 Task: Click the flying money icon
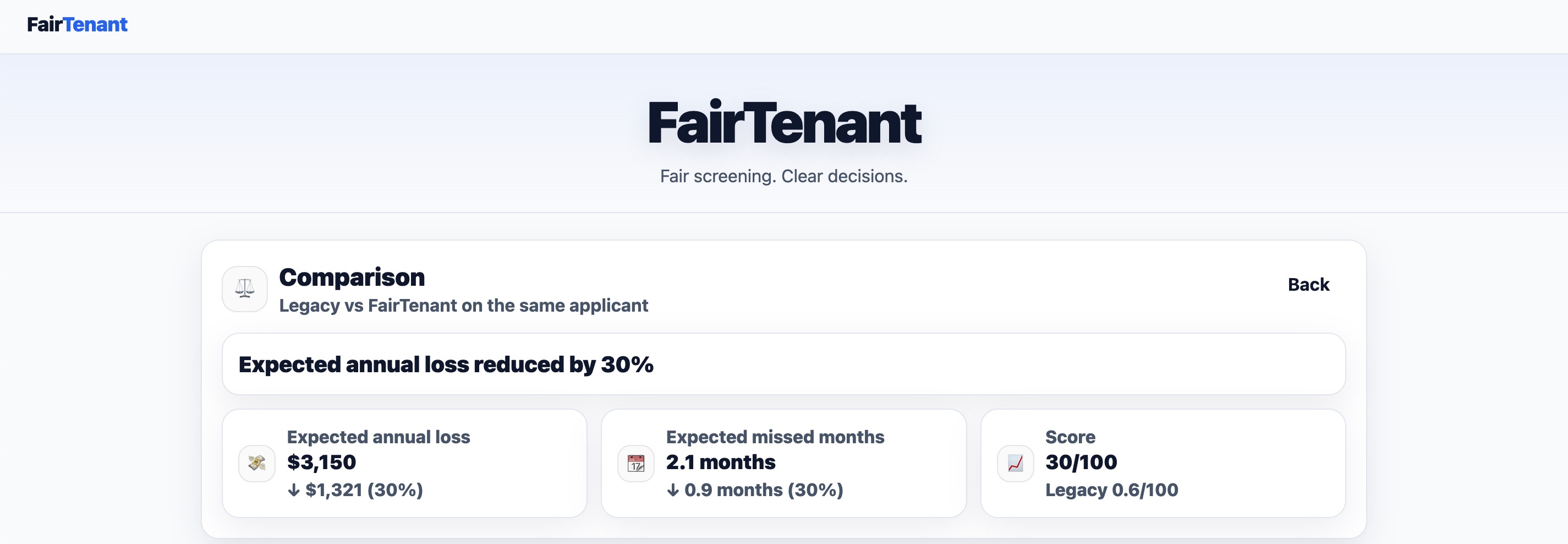point(257,464)
